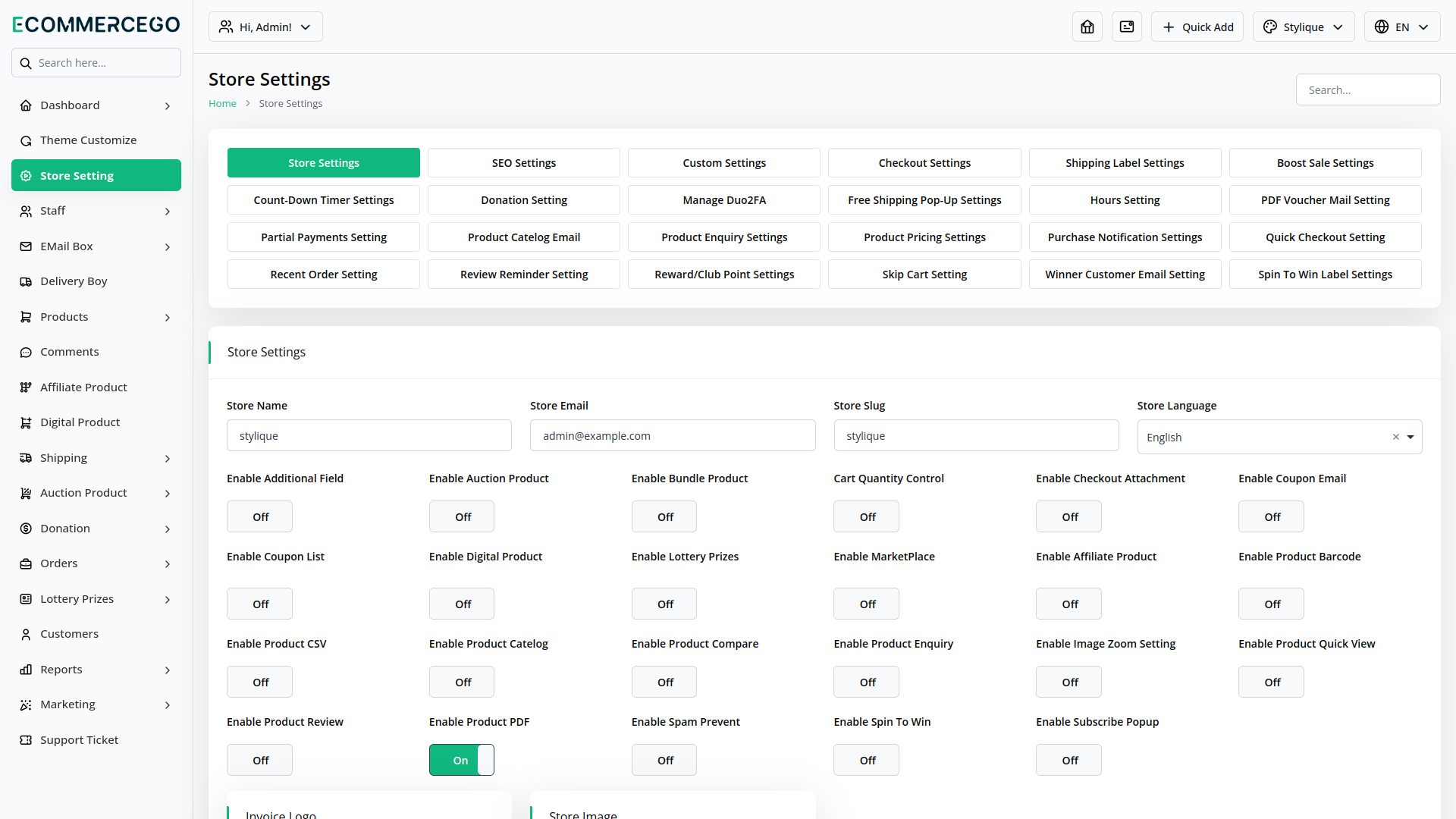
Task: Open Spin To Win Label Settings tab
Action: pyautogui.click(x=1325, y=274)
